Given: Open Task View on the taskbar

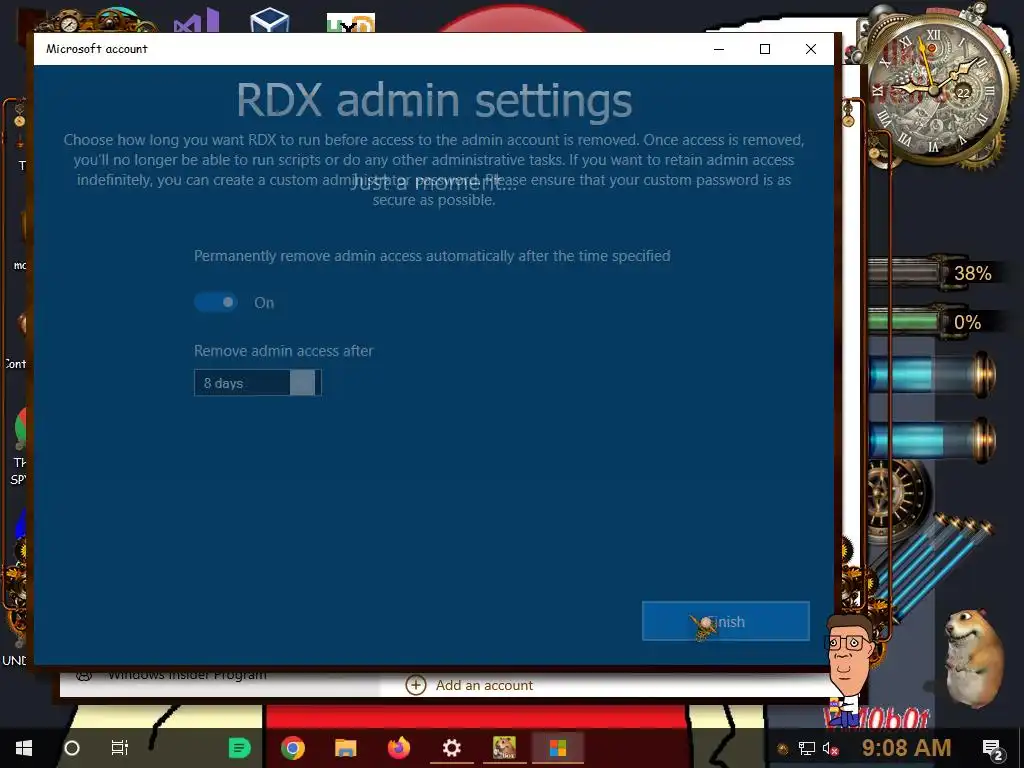Looking at the screenshot, I should (x=120, y=748).
